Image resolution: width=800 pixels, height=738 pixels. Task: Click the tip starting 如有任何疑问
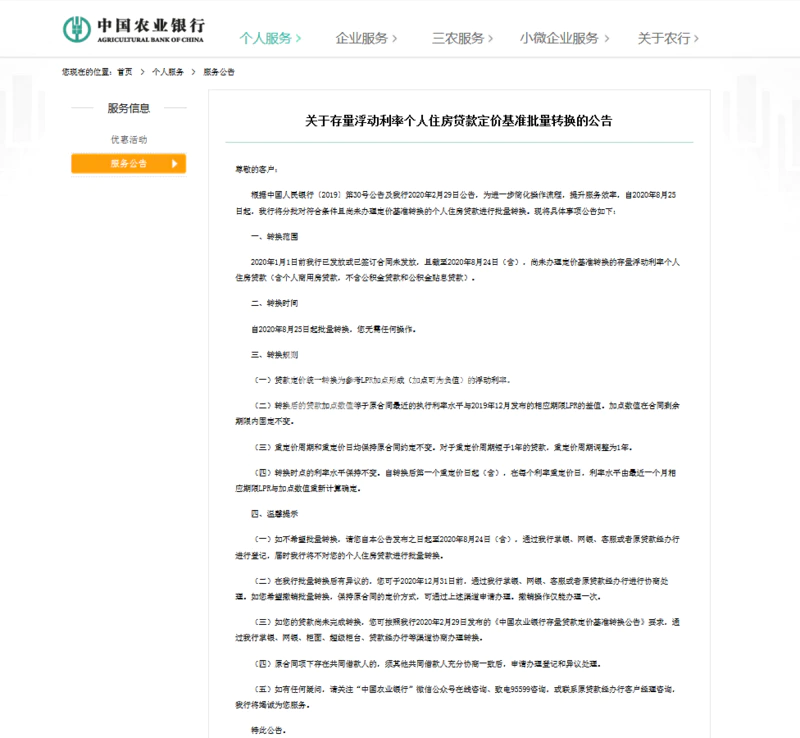[456, 697]
